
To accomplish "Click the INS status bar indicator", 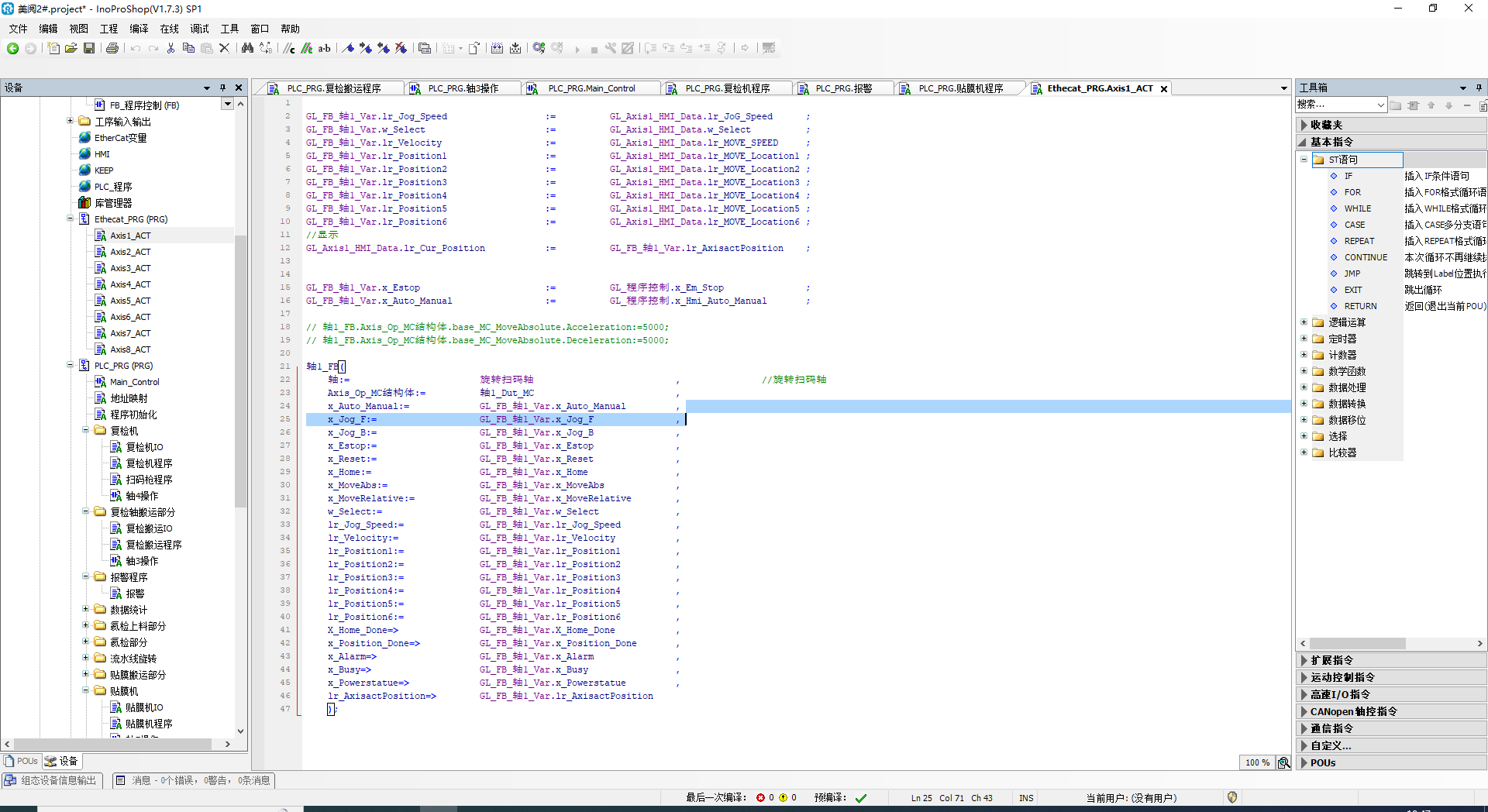I will 1026,798.
